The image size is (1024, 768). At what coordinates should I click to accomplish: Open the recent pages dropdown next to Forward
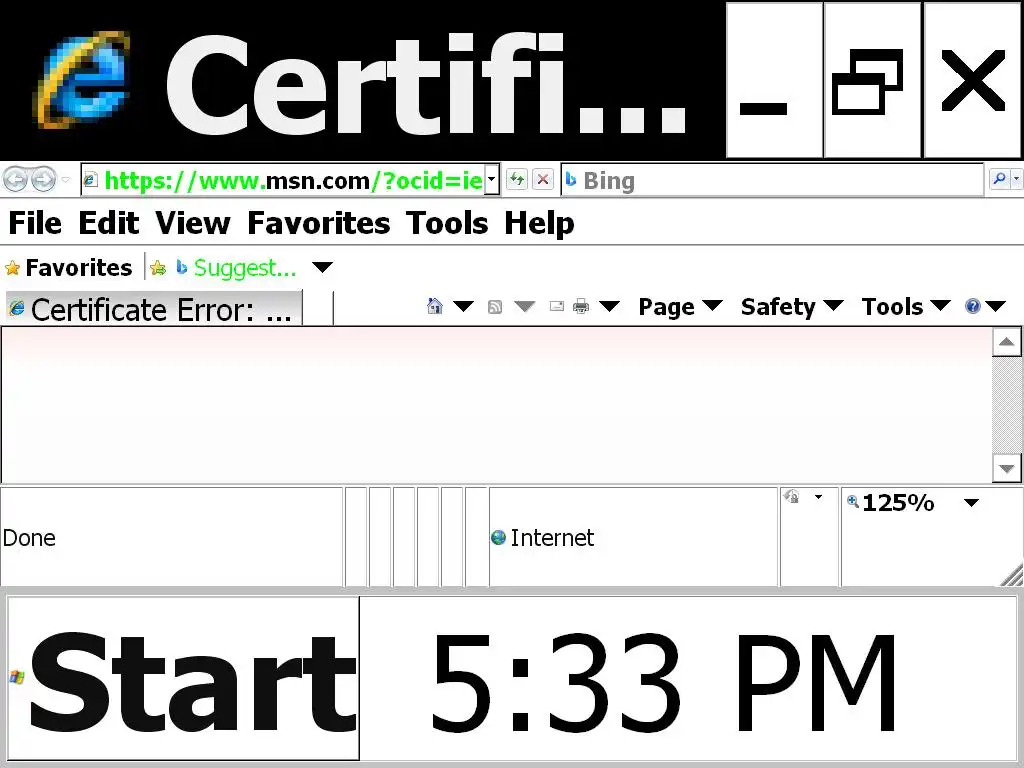click(x=65, y=179)
